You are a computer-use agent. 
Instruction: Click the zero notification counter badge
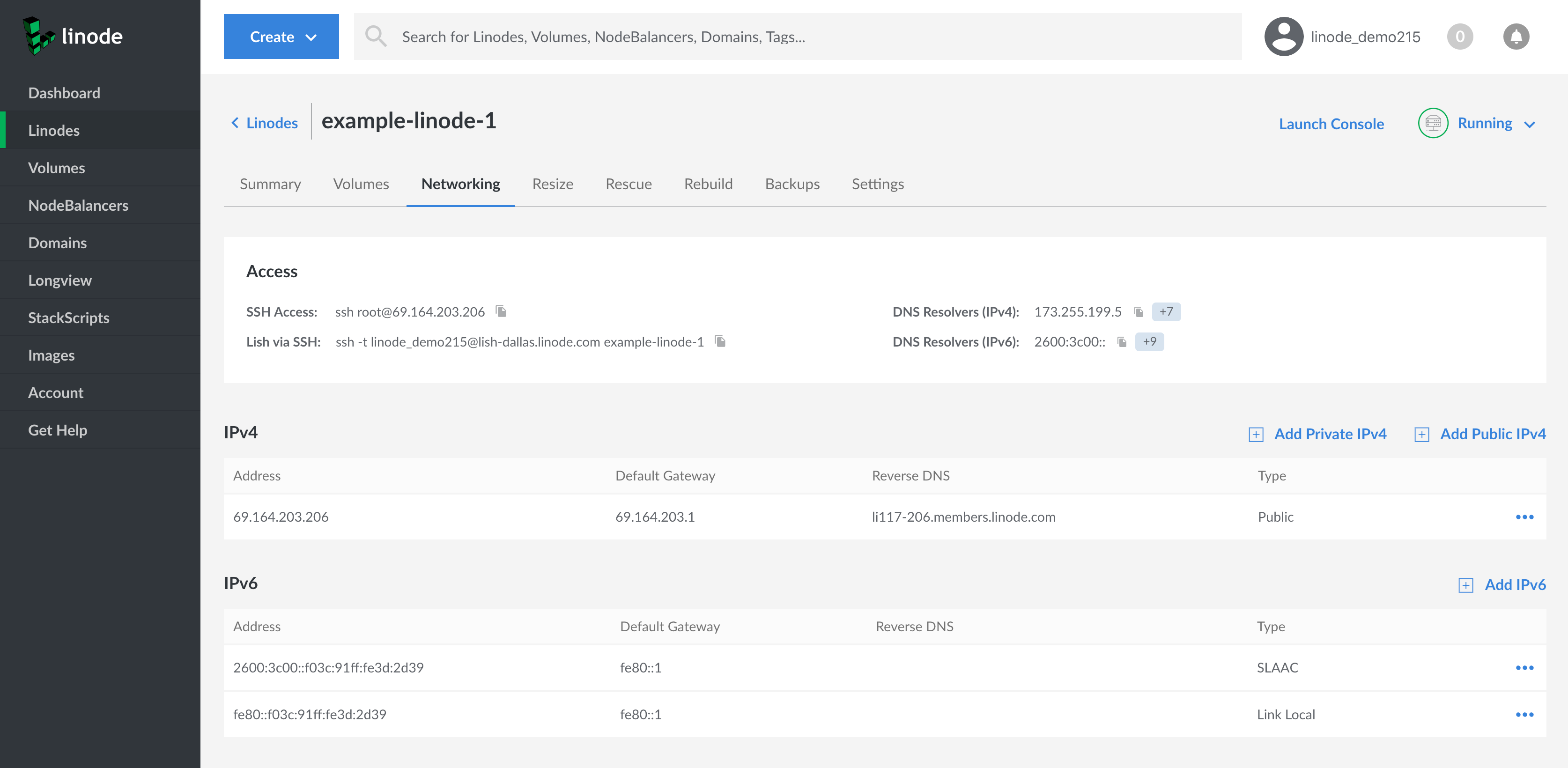(1460, 37)
